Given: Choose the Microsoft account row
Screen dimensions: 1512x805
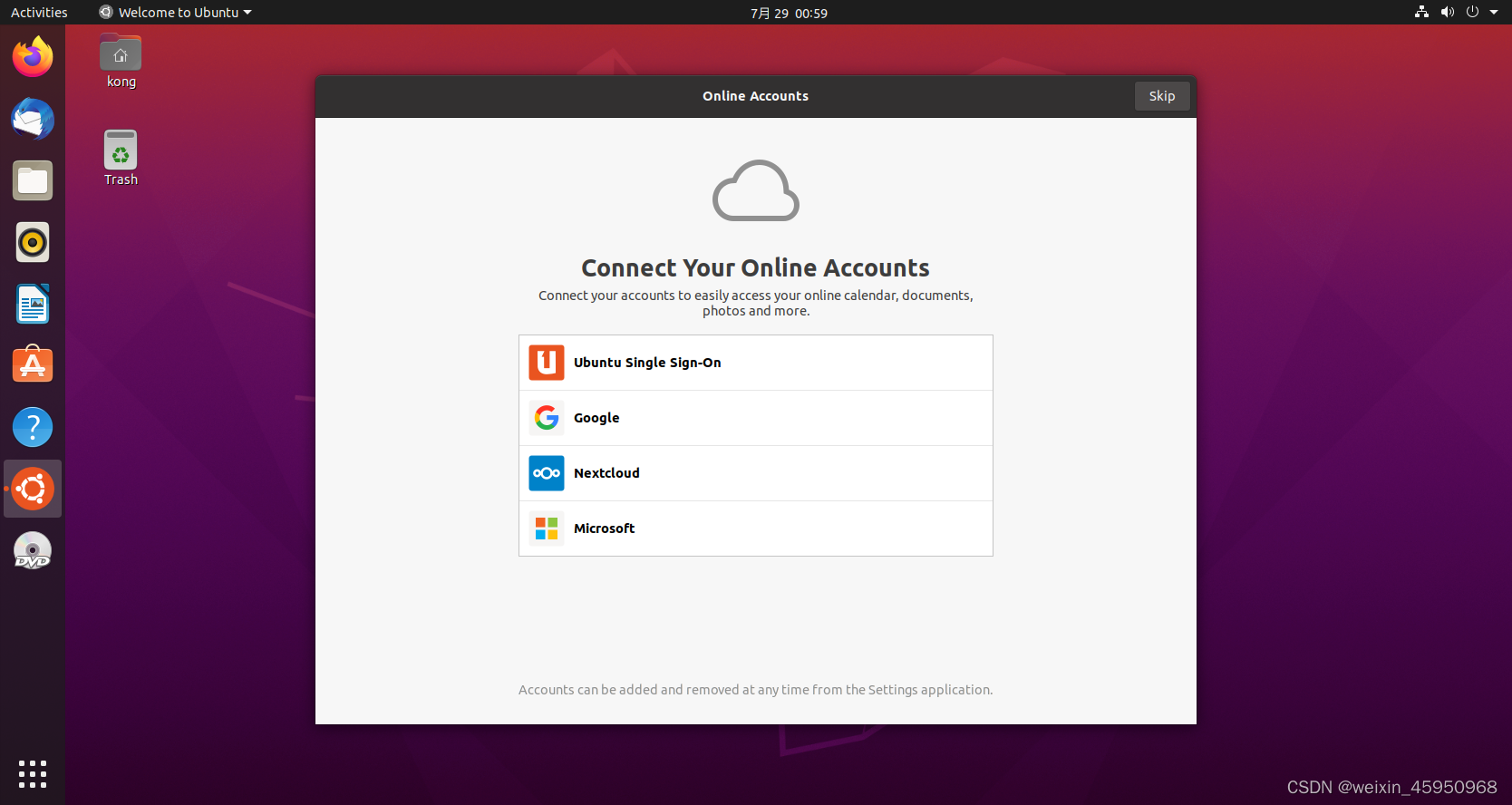Looking at the screenshot, I should pos(756,529).
